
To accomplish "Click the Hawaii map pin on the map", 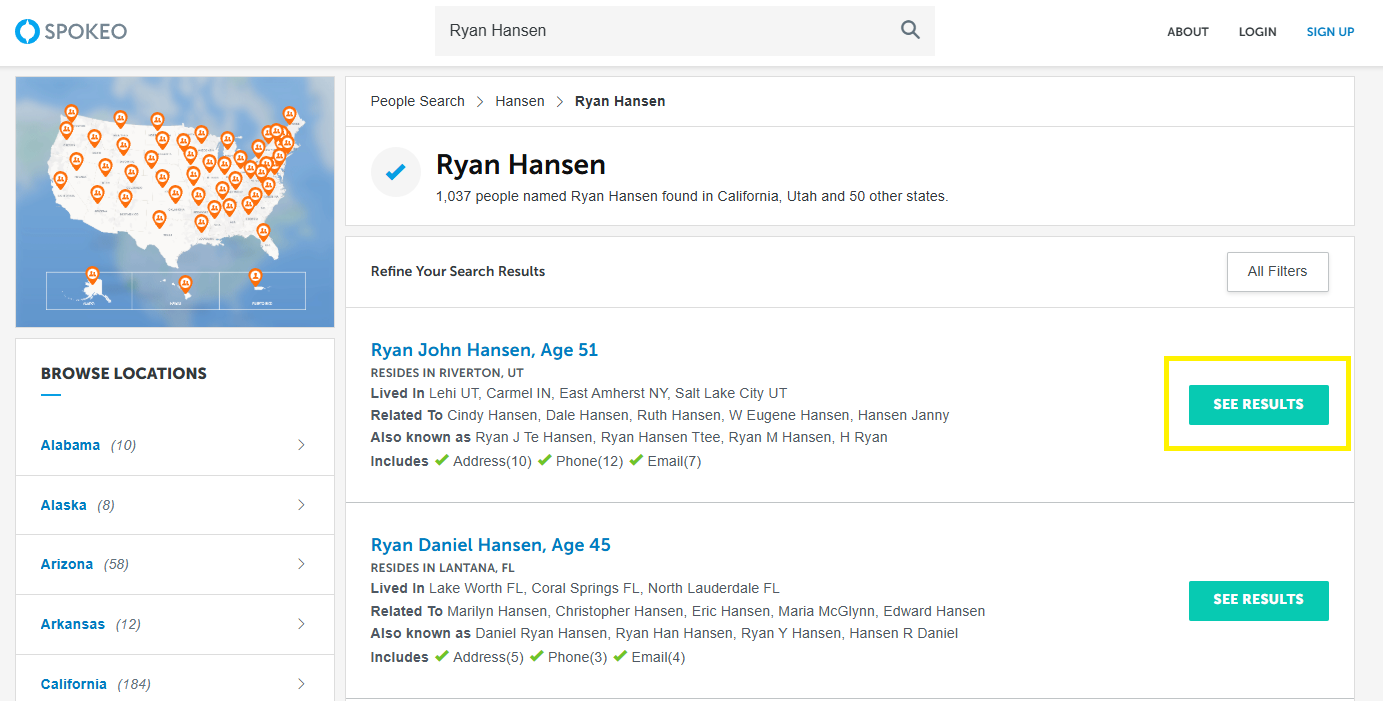I will [184, 285].
